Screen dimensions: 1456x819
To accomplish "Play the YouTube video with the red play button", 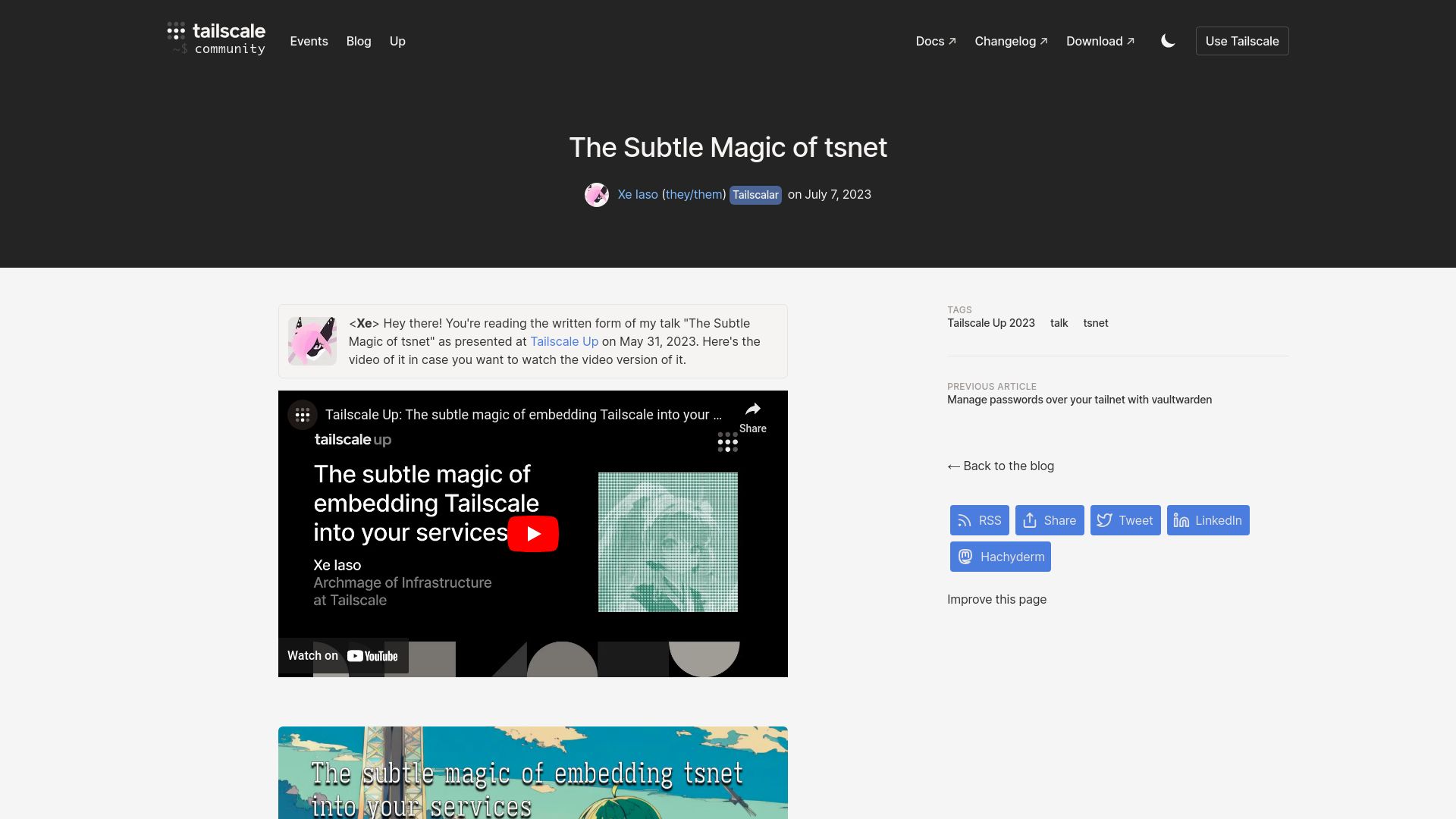I will coord(533,534).
